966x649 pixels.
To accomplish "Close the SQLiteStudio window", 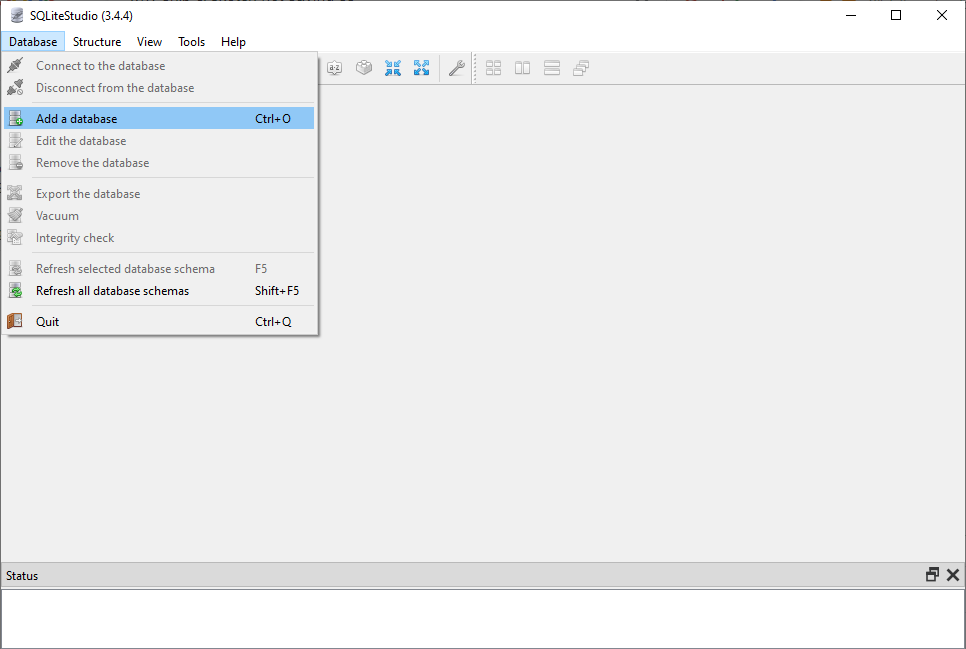I will (942, 15).
